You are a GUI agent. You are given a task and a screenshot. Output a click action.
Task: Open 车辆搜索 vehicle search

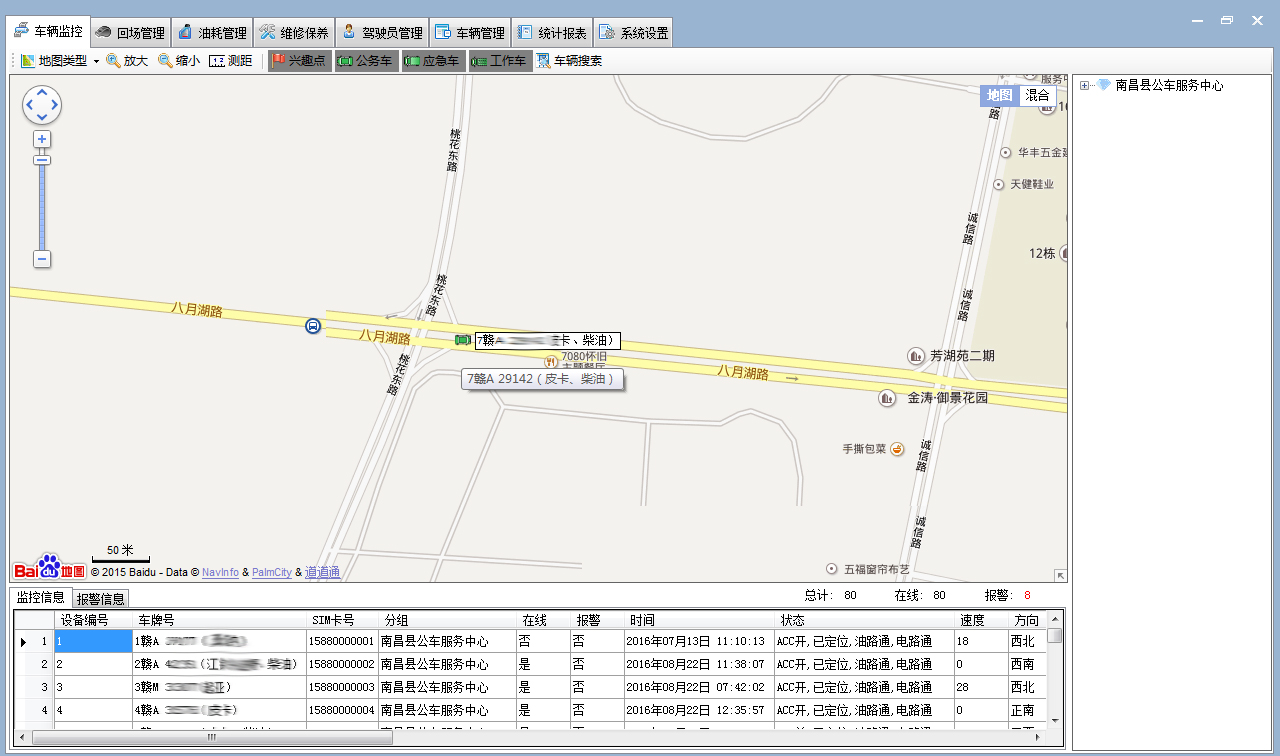tap(569, 61)
